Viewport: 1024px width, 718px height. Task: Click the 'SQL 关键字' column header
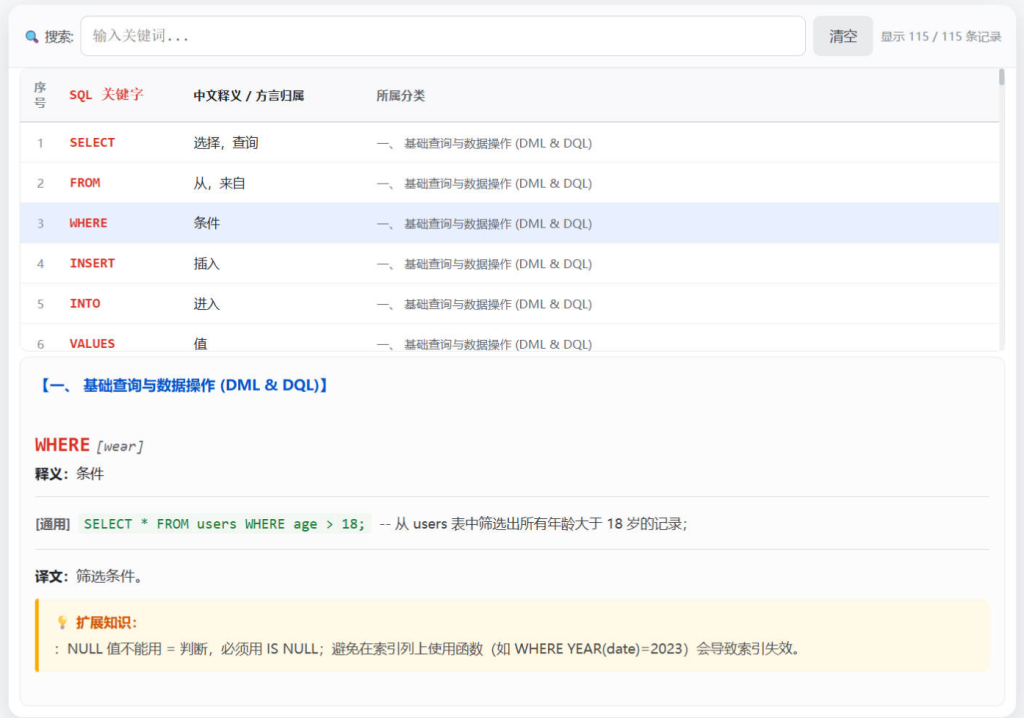point(106,95)
